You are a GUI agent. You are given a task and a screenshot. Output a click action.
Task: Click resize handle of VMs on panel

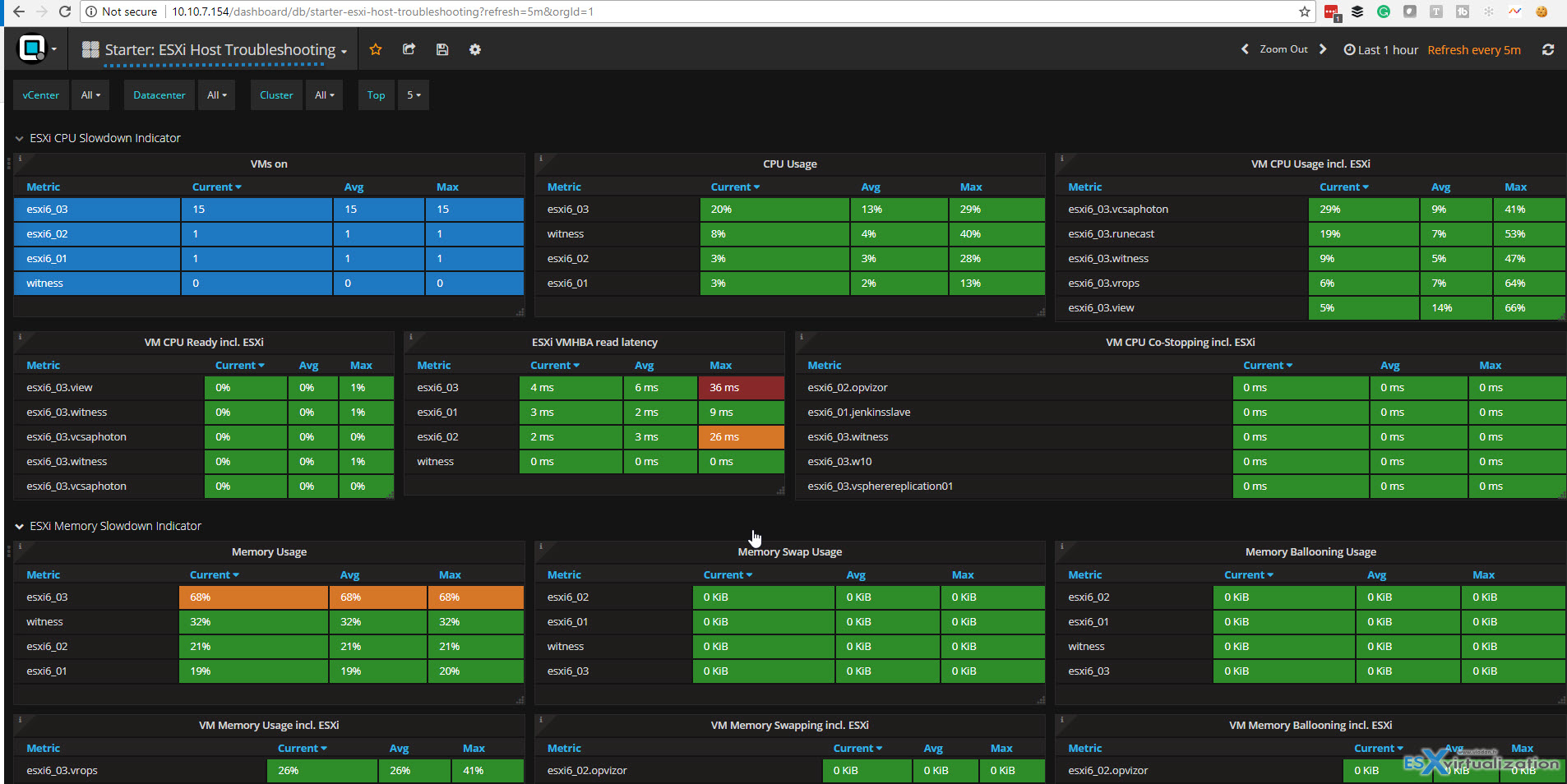click(520, 312)
